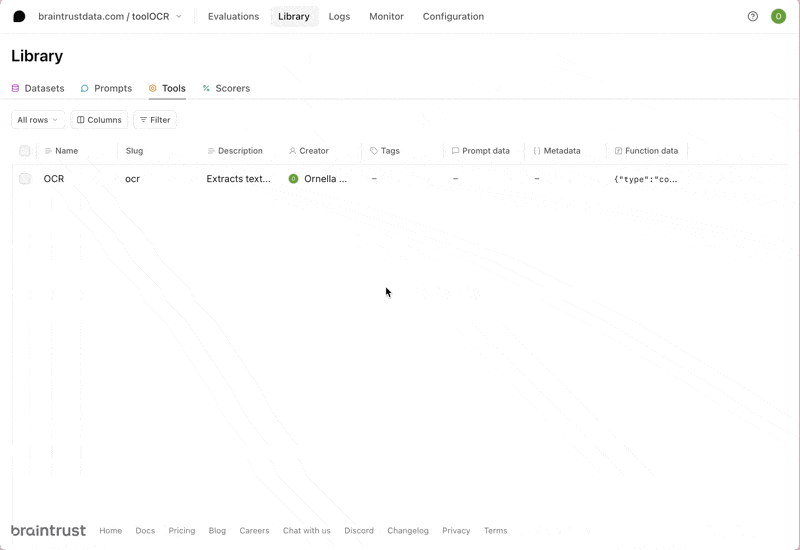The image size is (800, 550).
Task: Switch to the Prompts tab
Action: pos(106,88)
